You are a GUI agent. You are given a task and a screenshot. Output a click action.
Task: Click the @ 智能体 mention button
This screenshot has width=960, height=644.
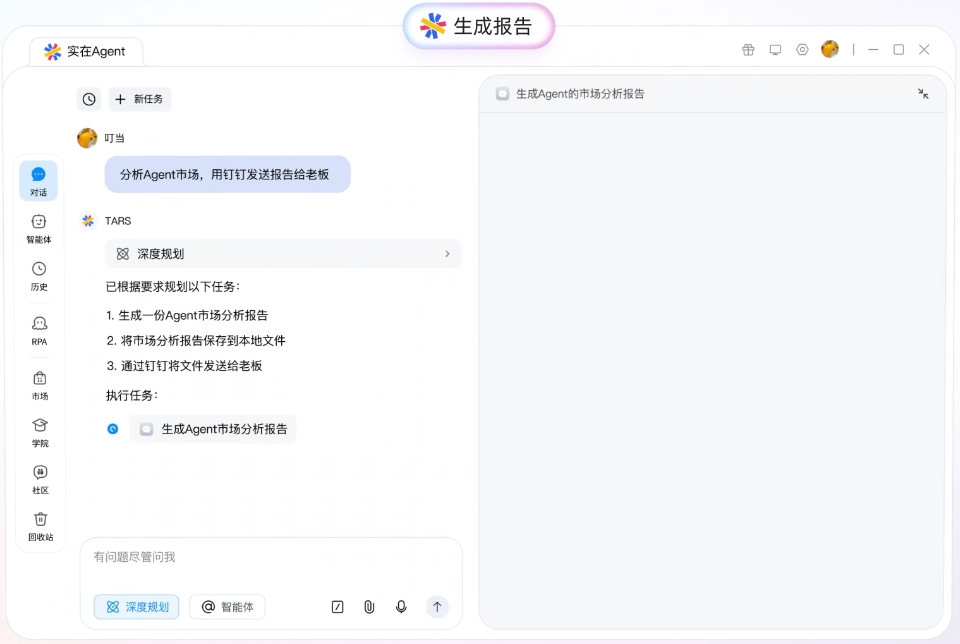click(x=227, y=607)
